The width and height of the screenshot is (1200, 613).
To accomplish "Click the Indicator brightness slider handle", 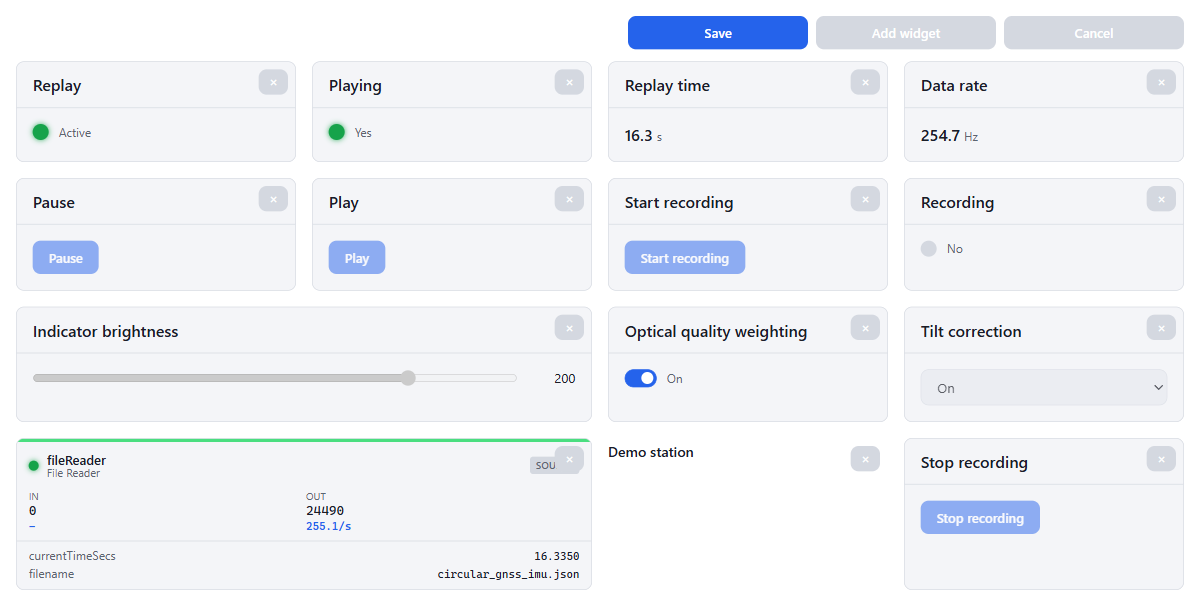I will (408, 378).
